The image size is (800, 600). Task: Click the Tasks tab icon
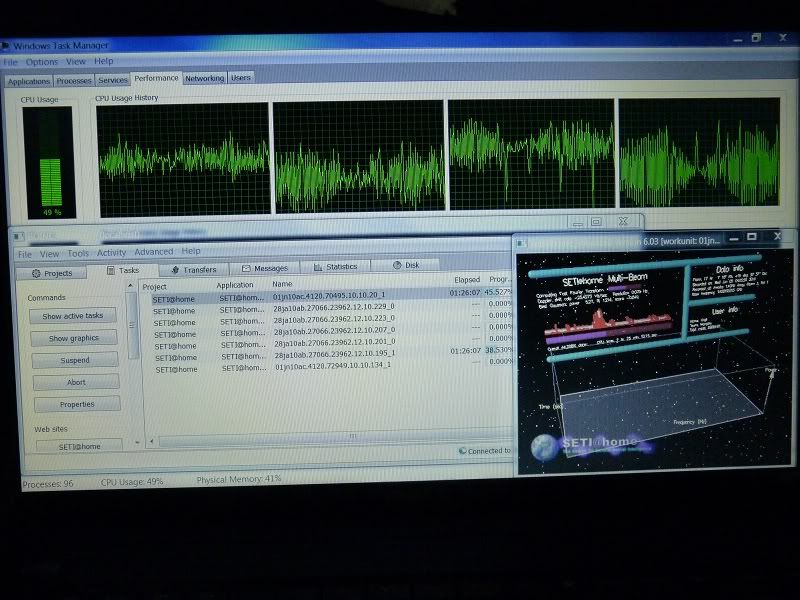tap(110, 271)
